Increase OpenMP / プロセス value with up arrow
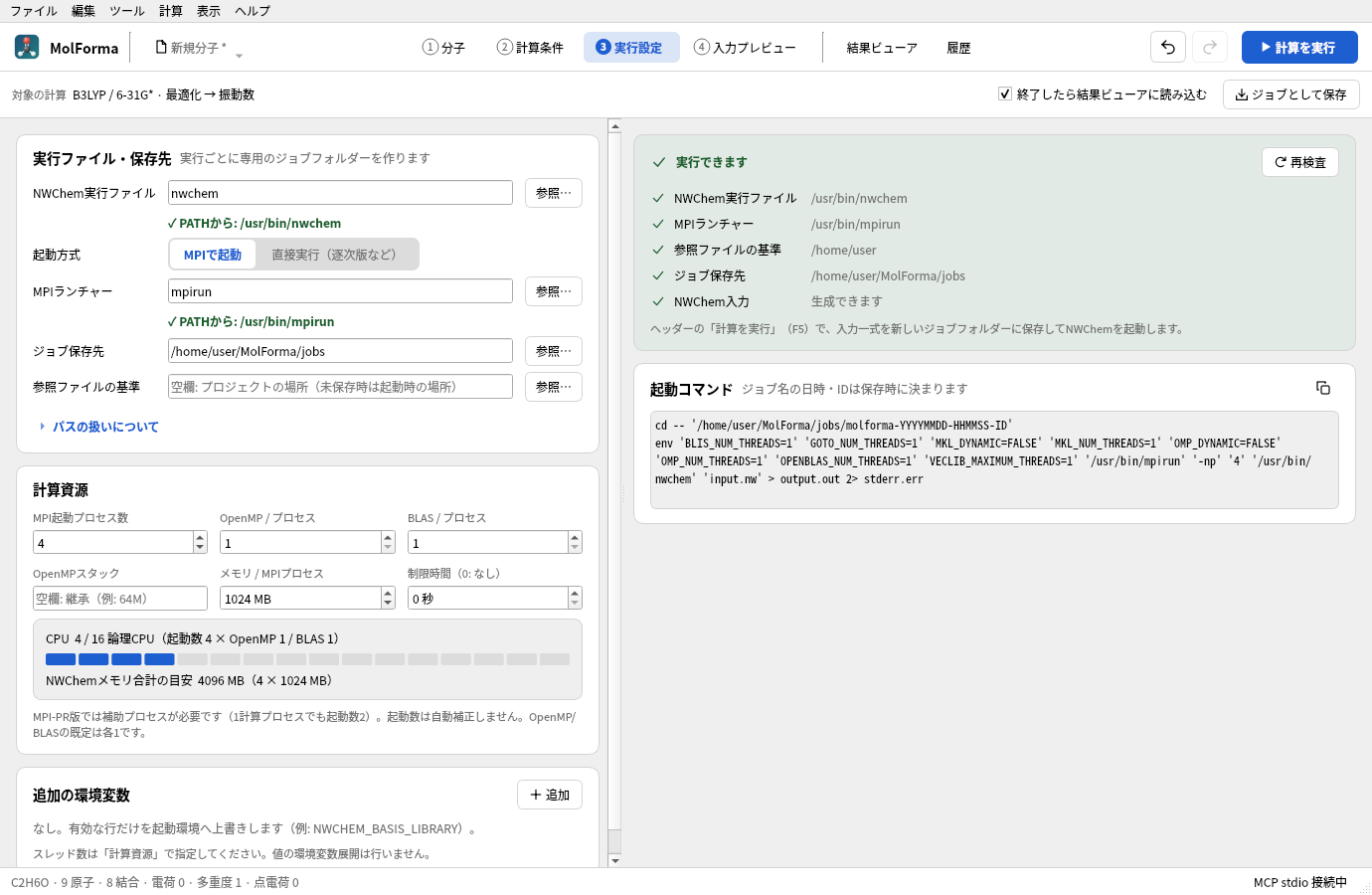This screenshot has width=1372, height=895. [388, 537]
